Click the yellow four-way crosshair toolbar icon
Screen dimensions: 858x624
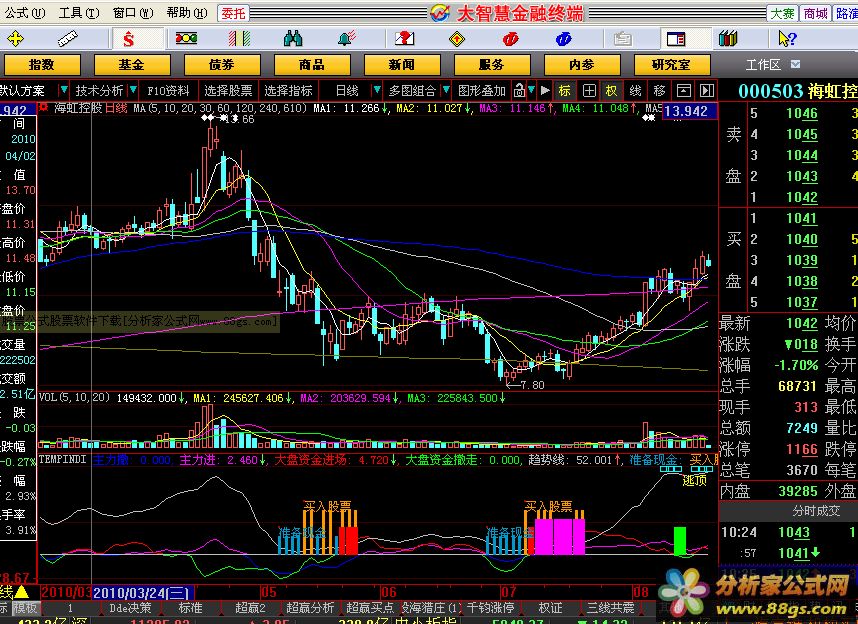coord(15,39)
